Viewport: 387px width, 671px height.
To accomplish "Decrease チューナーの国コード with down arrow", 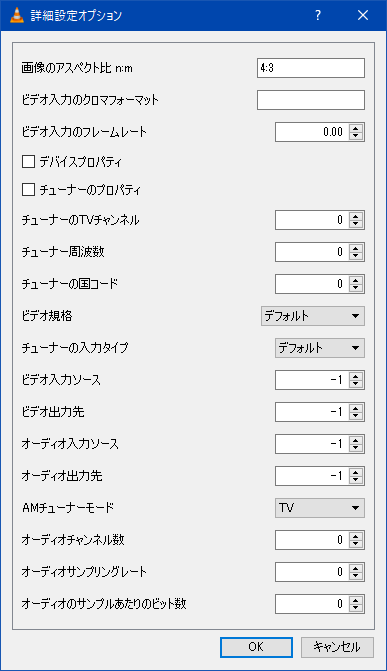I will 355,288.
